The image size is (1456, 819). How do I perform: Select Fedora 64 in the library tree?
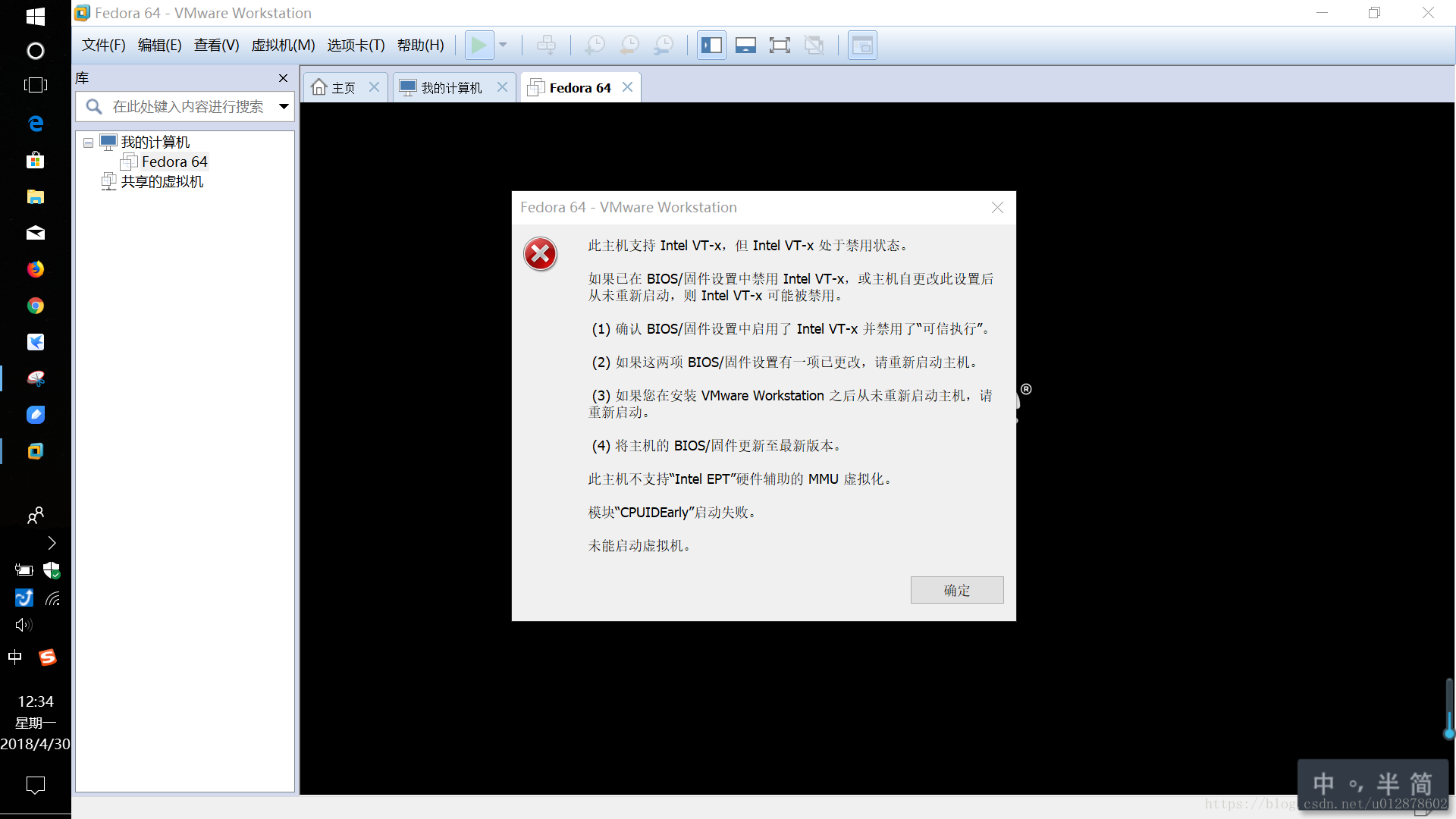(x=174, y=162)
